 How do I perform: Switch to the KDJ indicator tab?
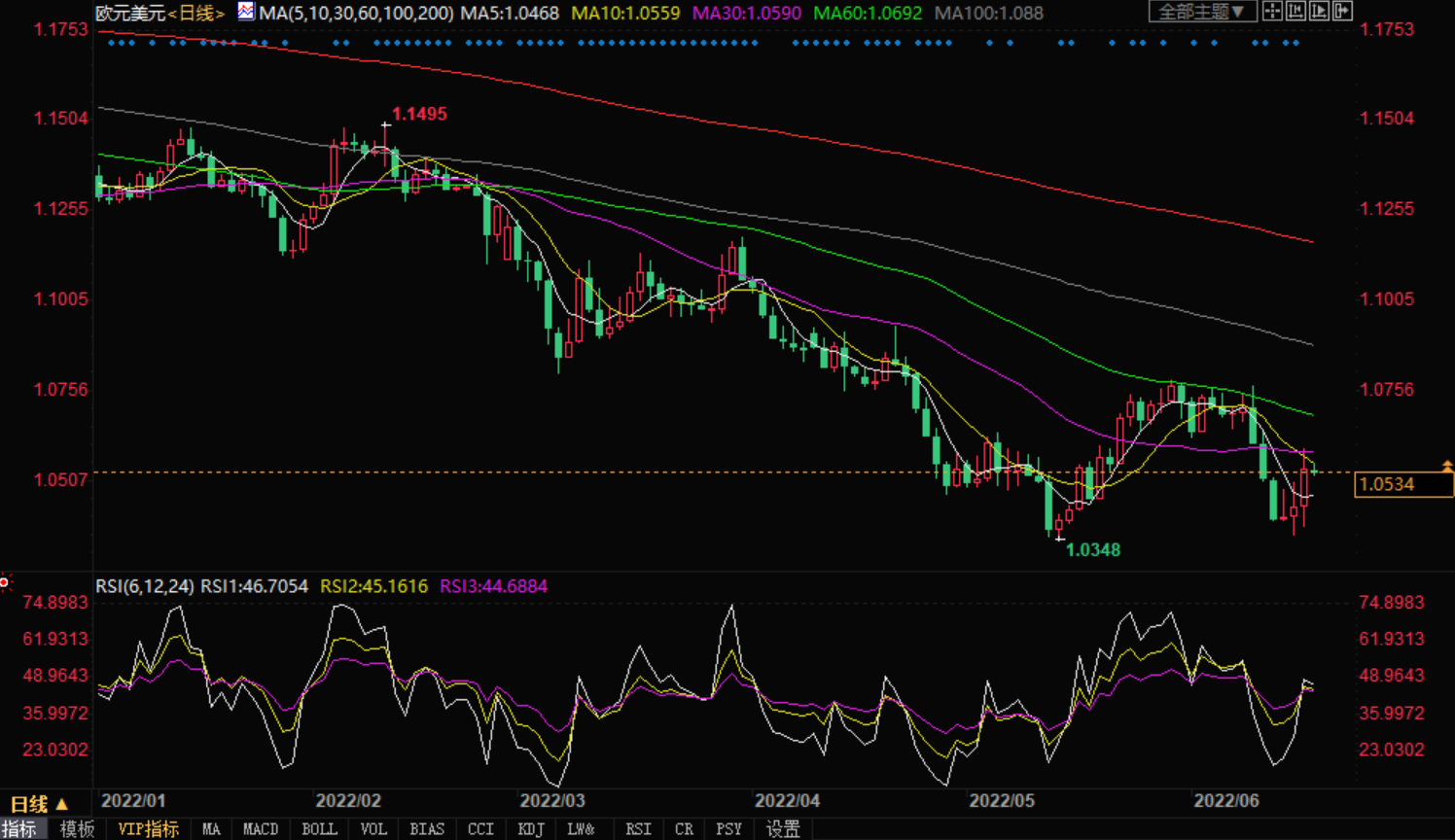click(x=531, y=829)
